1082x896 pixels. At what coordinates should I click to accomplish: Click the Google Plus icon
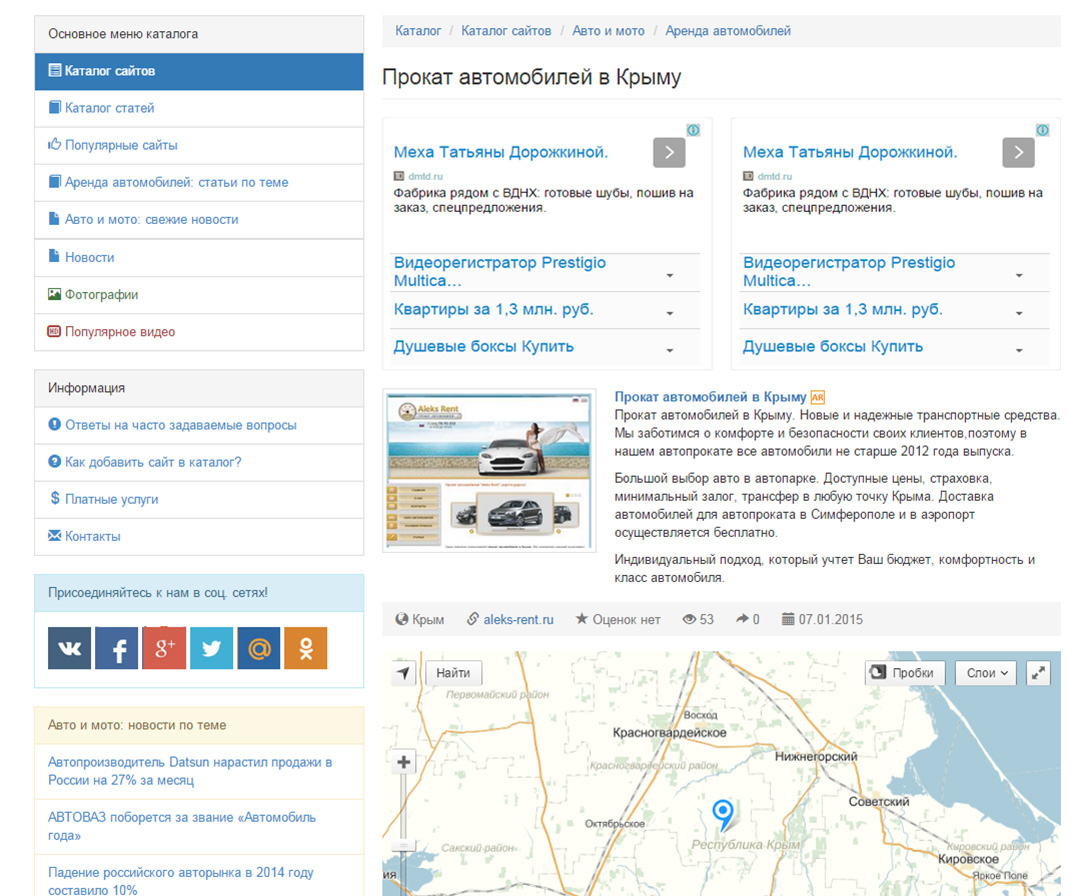(x=164, y=649)
